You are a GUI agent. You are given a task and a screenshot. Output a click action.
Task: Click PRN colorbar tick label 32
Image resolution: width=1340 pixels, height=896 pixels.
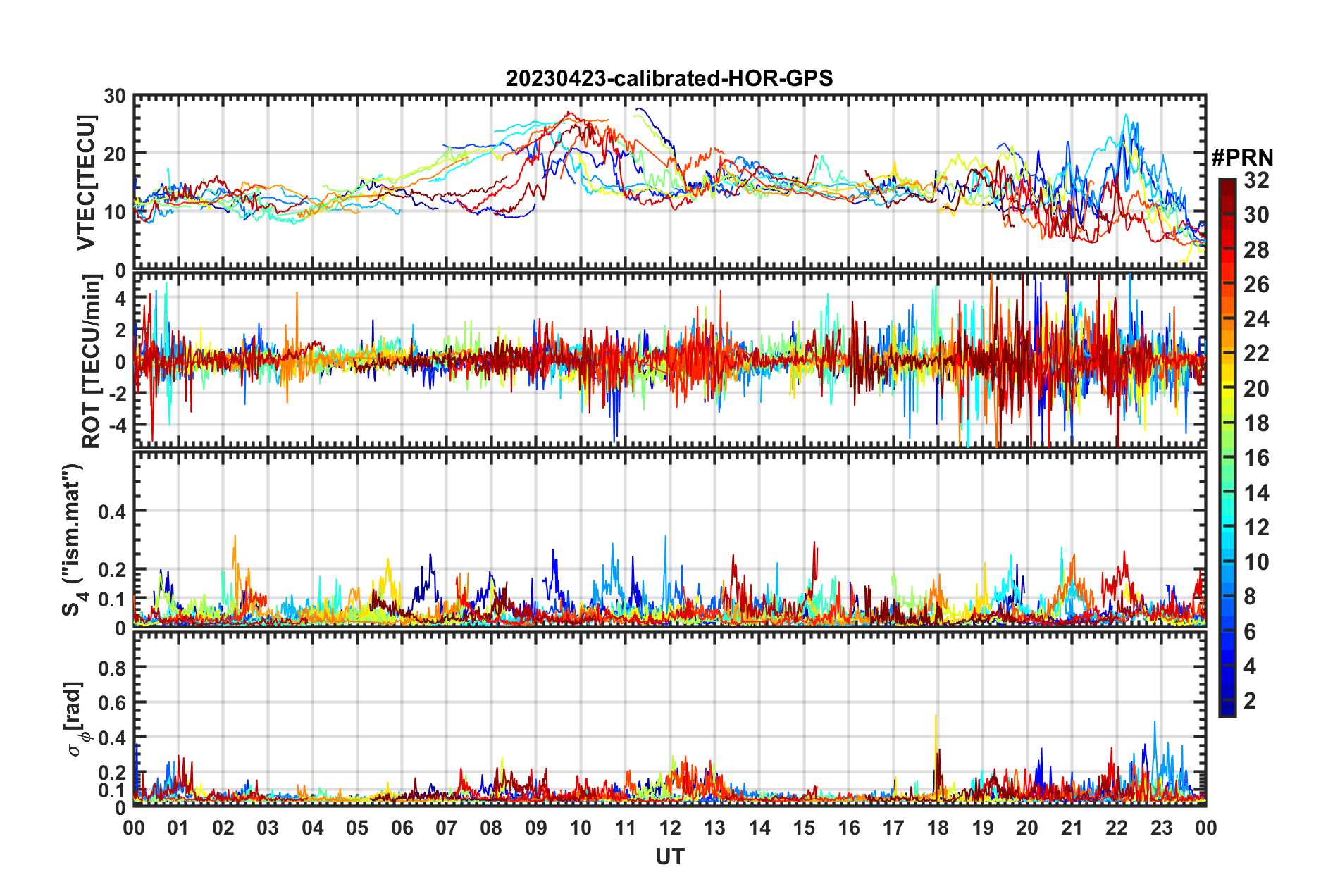[x=1256, y=180]
